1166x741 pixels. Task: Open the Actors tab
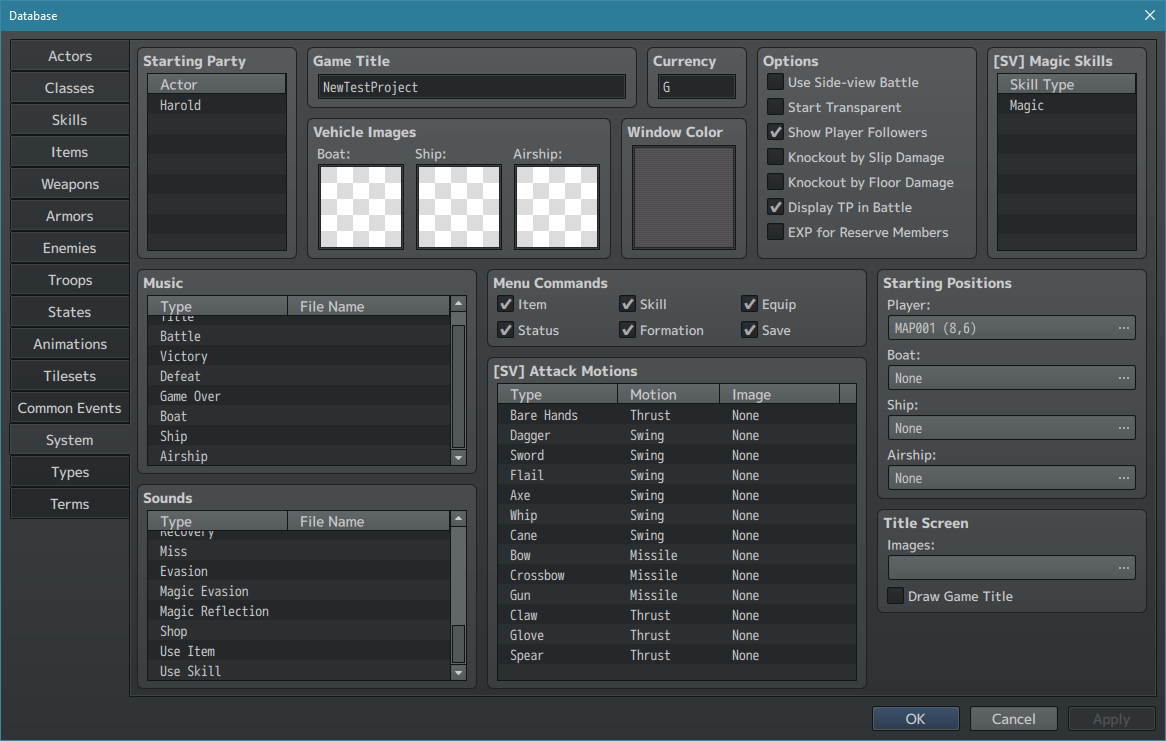70,56
